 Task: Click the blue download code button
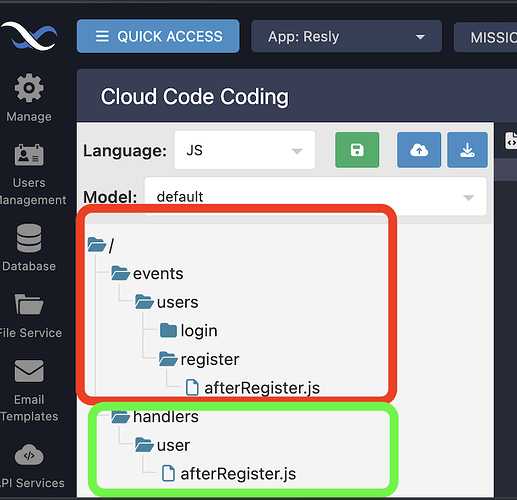click(467, 150)
